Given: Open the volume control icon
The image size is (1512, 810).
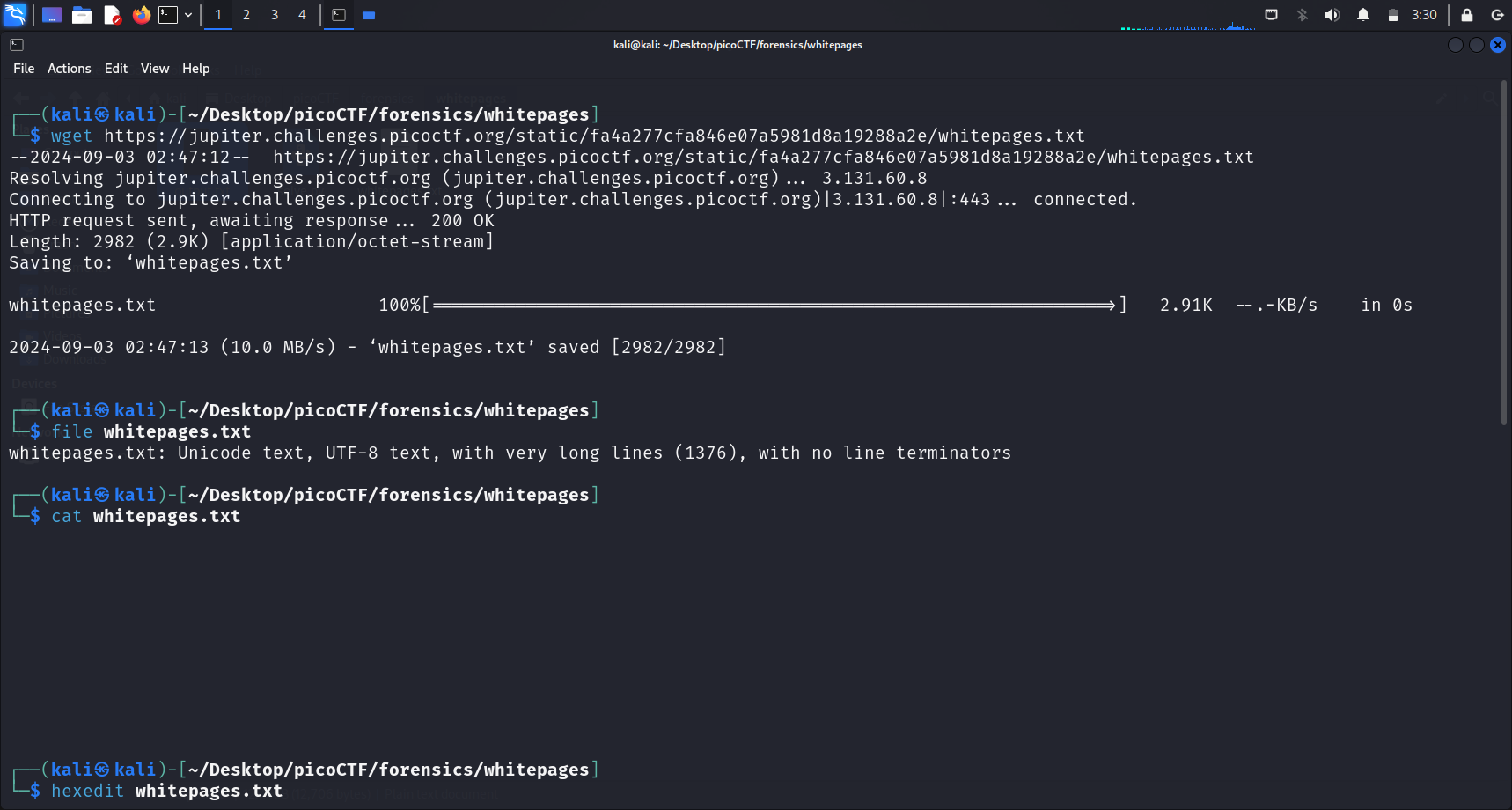Looking at the screenshot, I should (x=1332, y=15).
